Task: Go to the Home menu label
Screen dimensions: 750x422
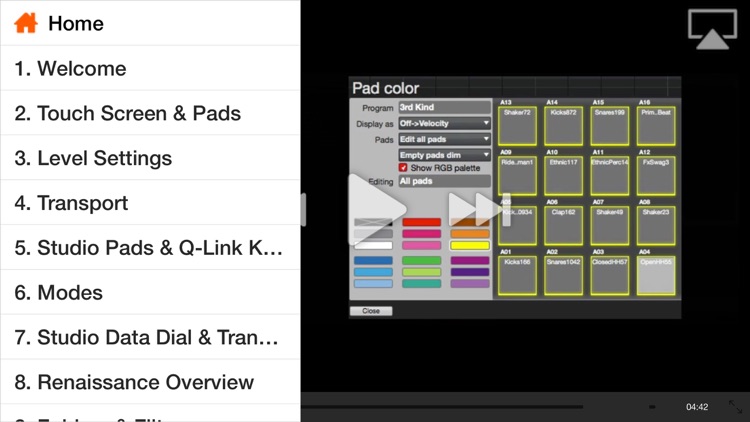Action: pyautogui.click(x=76, y=23)
